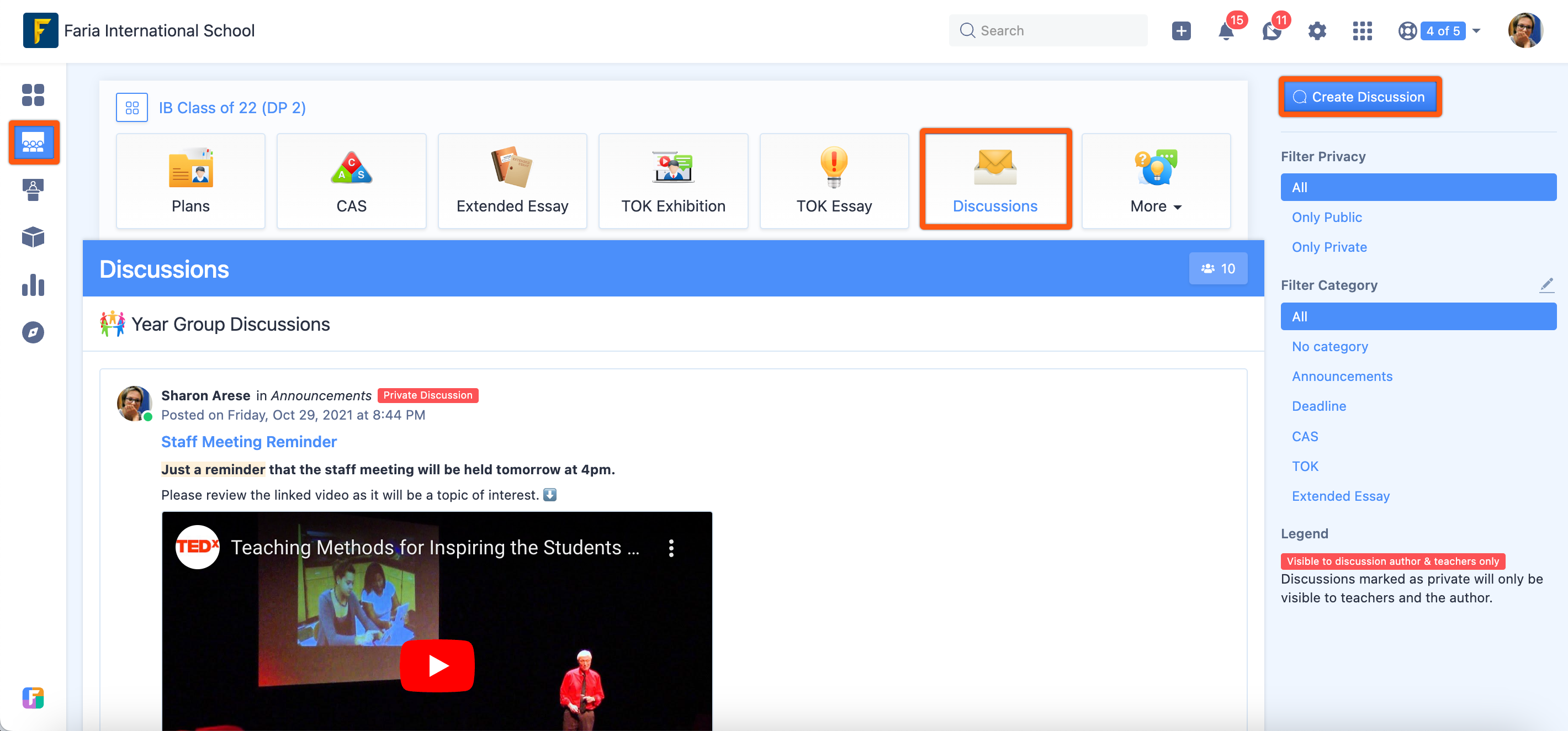Click the Sharon Arese author name
Image resolution: width=1568 pixels, height=731 pixels.
[205, 396]
